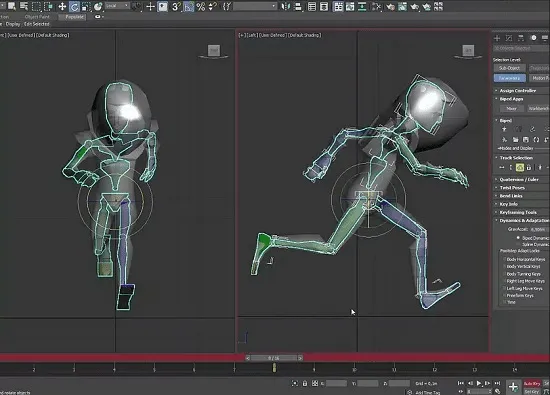Screen dimensions: 550x395
Task: Check the Body Turning Keys checkbox
Action: pyautogui.click(x=505, y=274)
